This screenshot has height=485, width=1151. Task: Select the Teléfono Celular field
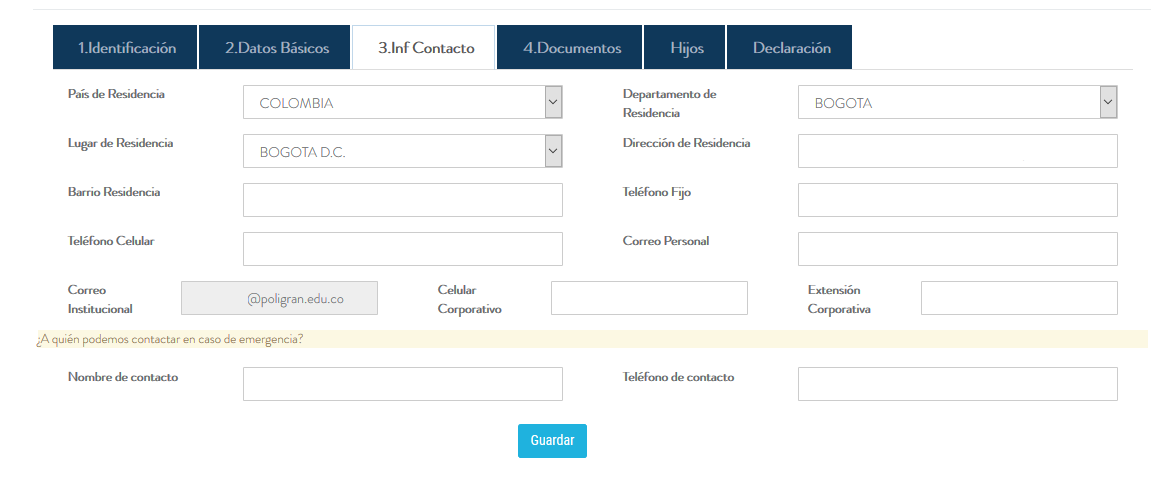[402, 249]
